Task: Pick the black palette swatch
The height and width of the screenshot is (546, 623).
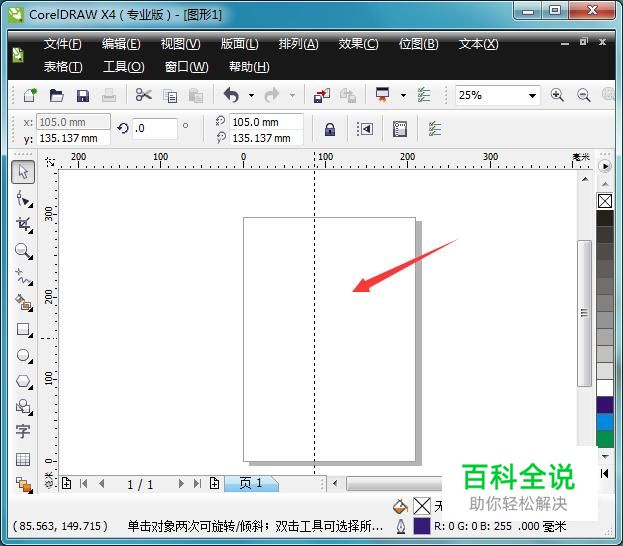Action: [605, 218]
